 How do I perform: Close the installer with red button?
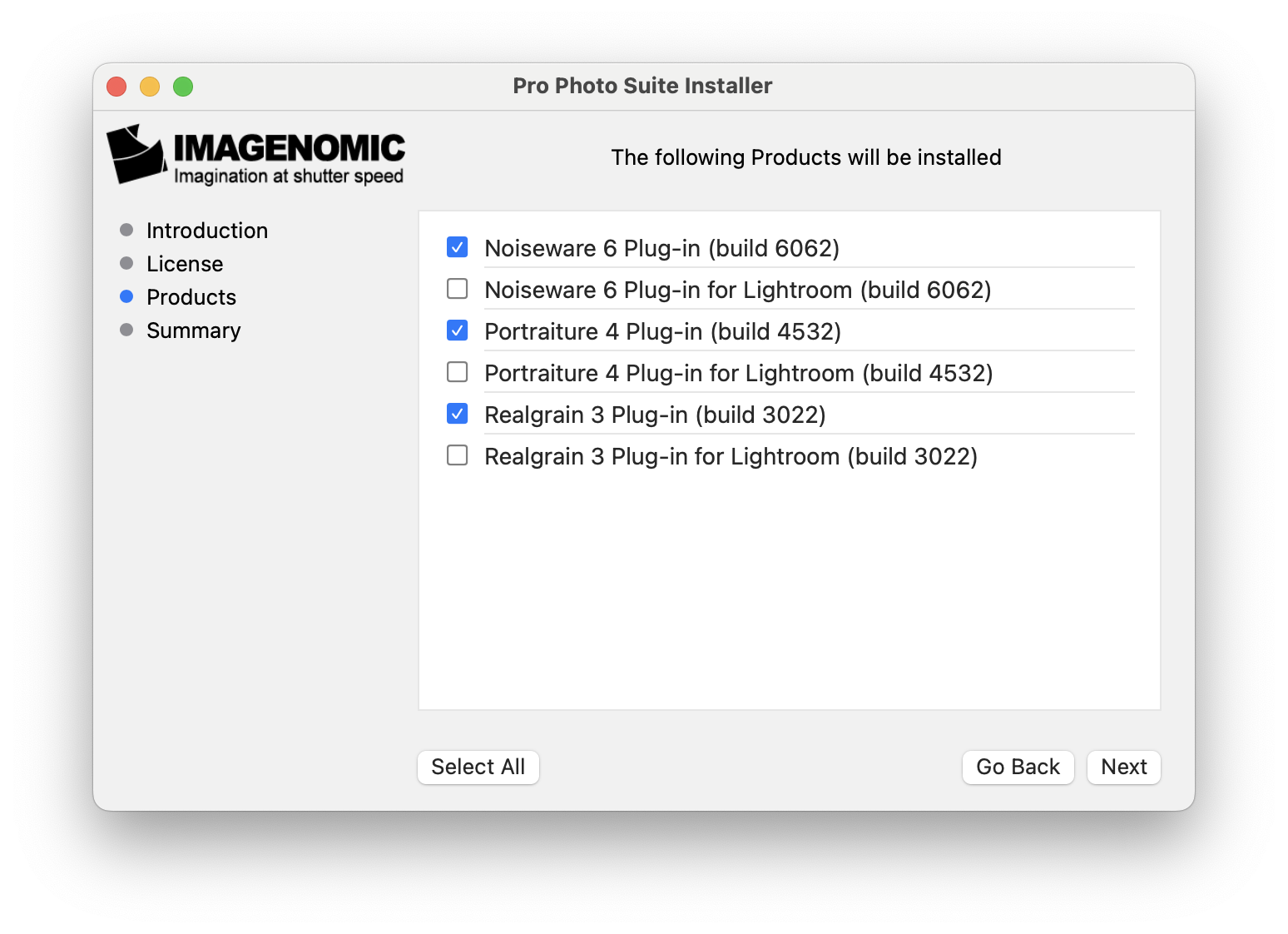pos(116,87)
